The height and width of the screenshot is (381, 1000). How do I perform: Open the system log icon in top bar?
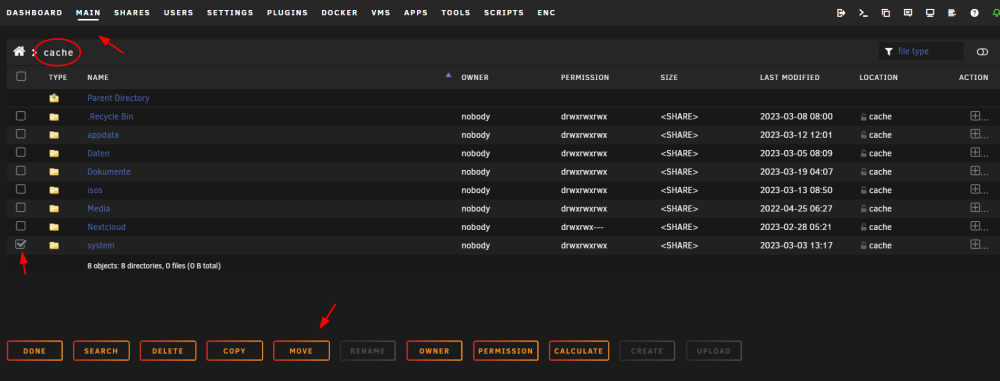[x=952, y=13]
